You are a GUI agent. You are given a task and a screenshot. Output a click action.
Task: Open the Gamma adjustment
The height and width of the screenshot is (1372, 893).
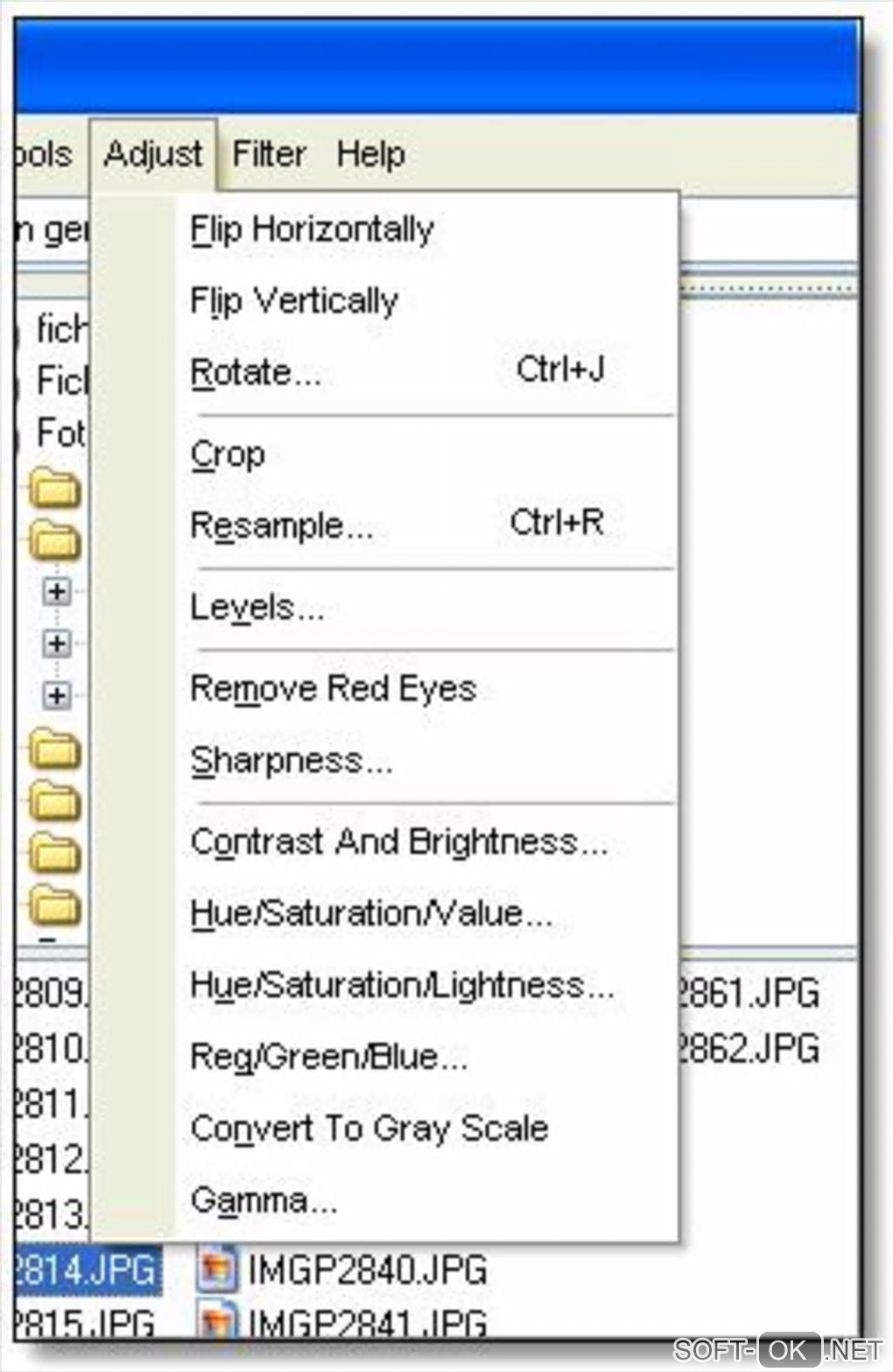pyautogui.click(x=264, y=1200)
